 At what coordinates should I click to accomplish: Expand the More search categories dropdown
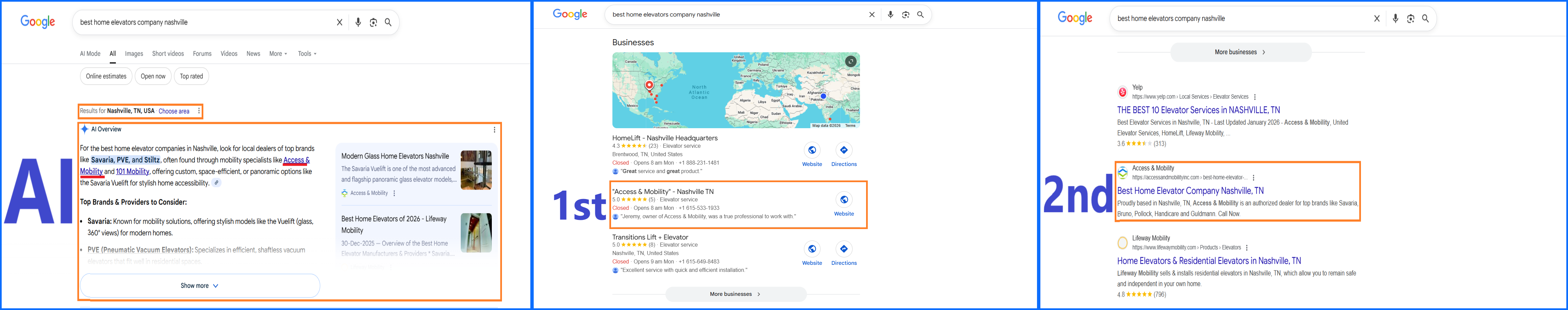pos(278,54)
